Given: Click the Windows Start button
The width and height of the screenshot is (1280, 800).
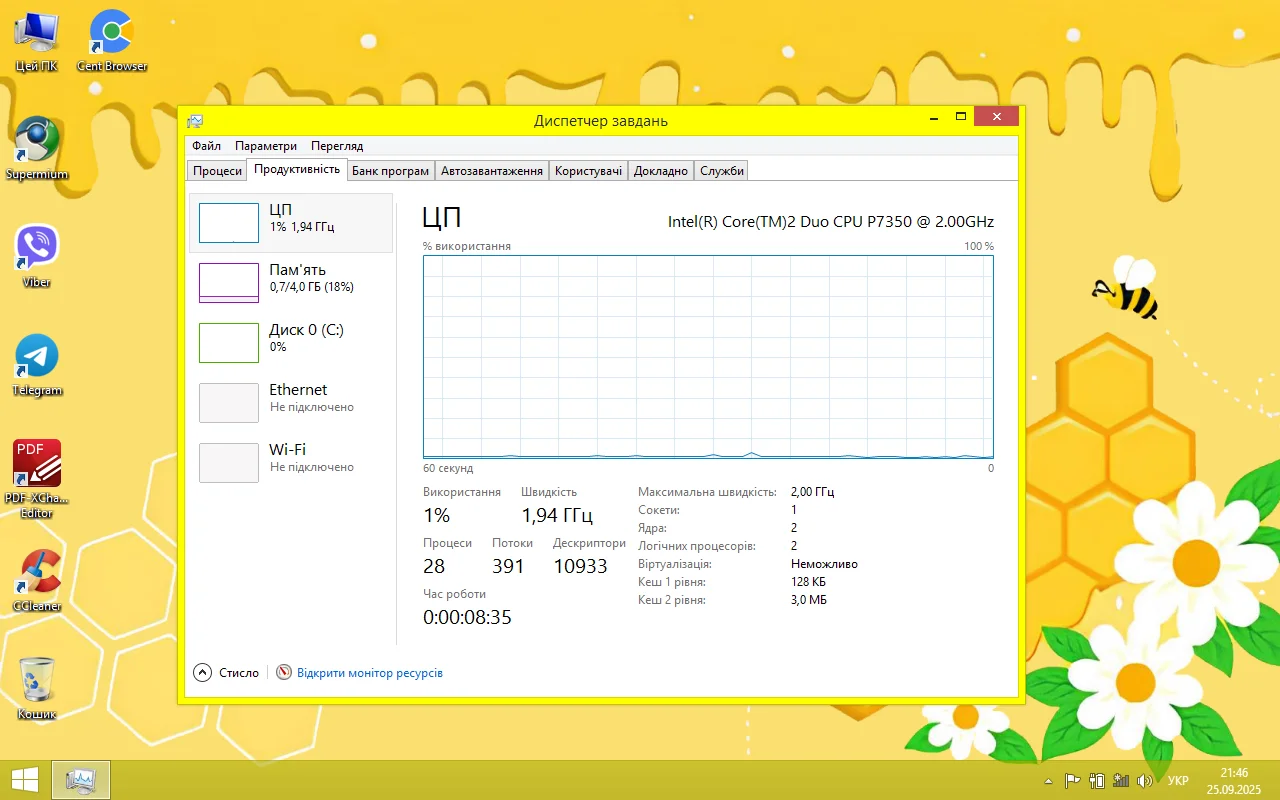Looking at the screenshot, I should tap(25, 780).
